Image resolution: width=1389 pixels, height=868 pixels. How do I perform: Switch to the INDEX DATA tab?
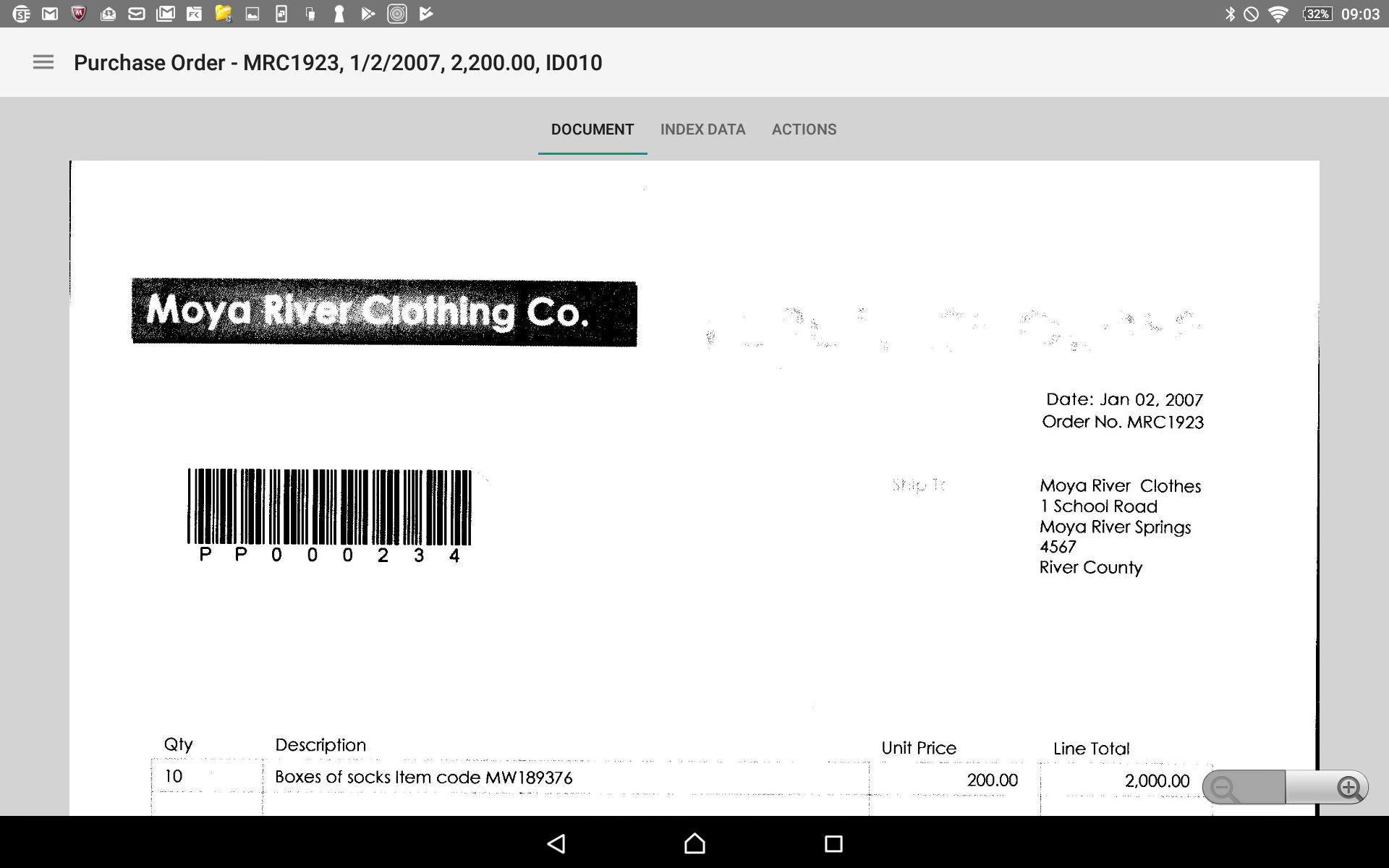[x=702, y=129]
